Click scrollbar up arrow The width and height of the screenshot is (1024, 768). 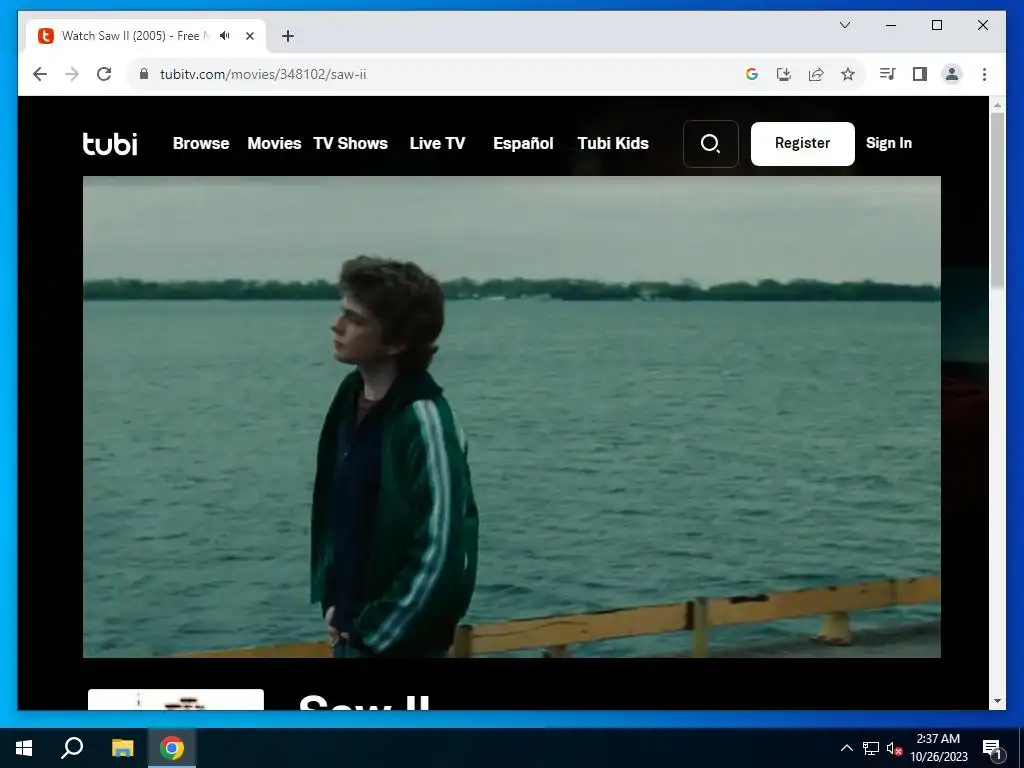click(x=997, y=104)
